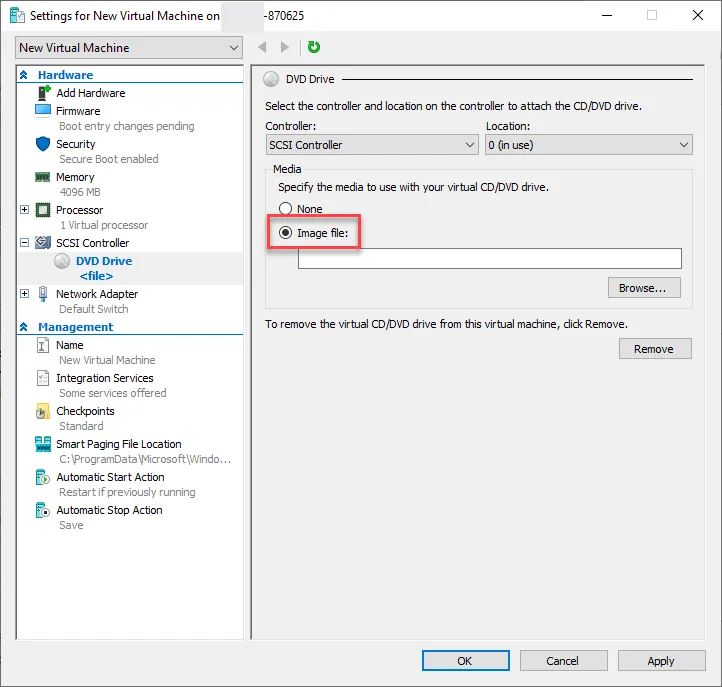Open the Controller dropdown

click(372, 145)
